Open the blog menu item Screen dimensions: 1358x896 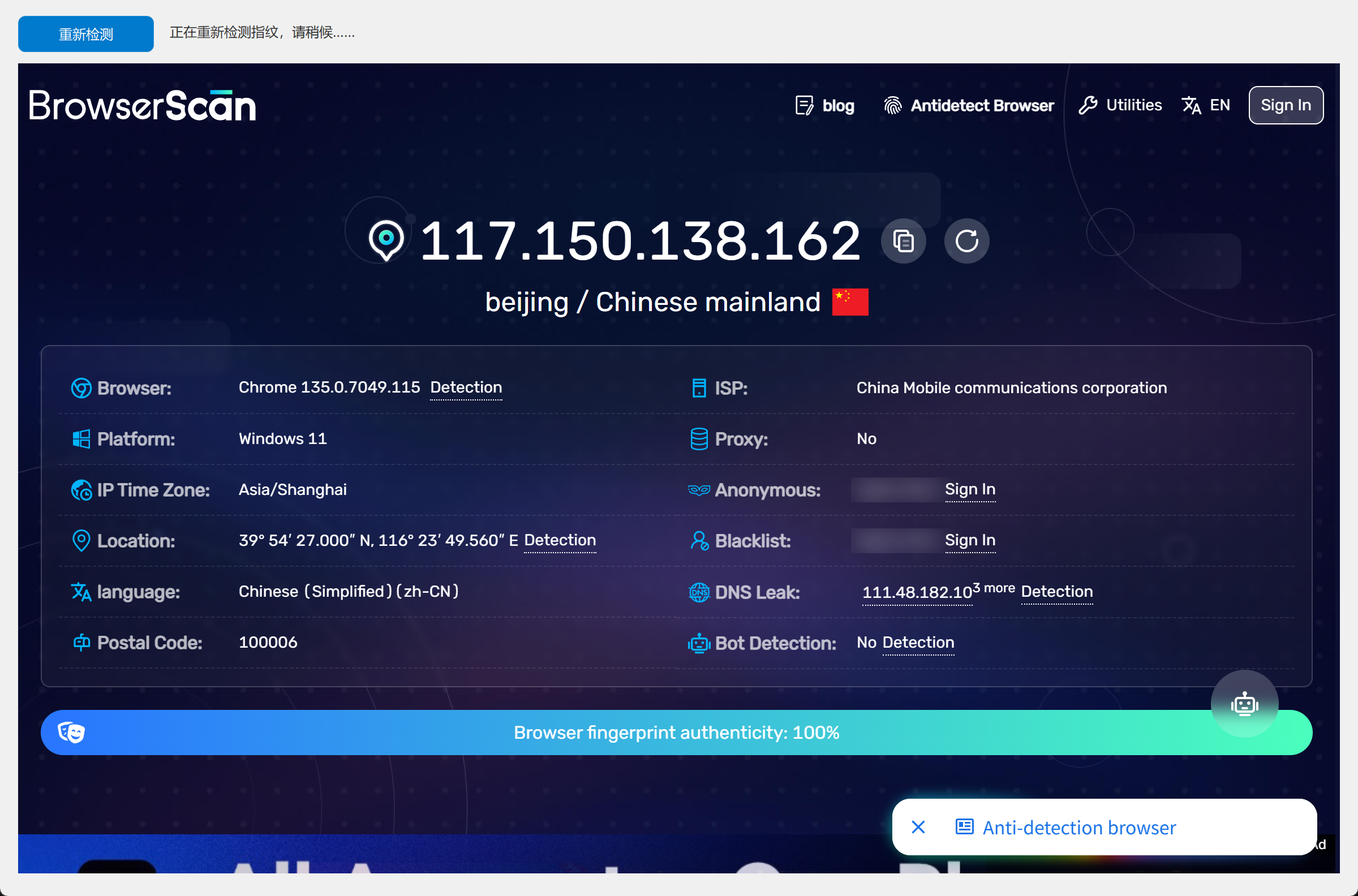click(x=824, y=105)
